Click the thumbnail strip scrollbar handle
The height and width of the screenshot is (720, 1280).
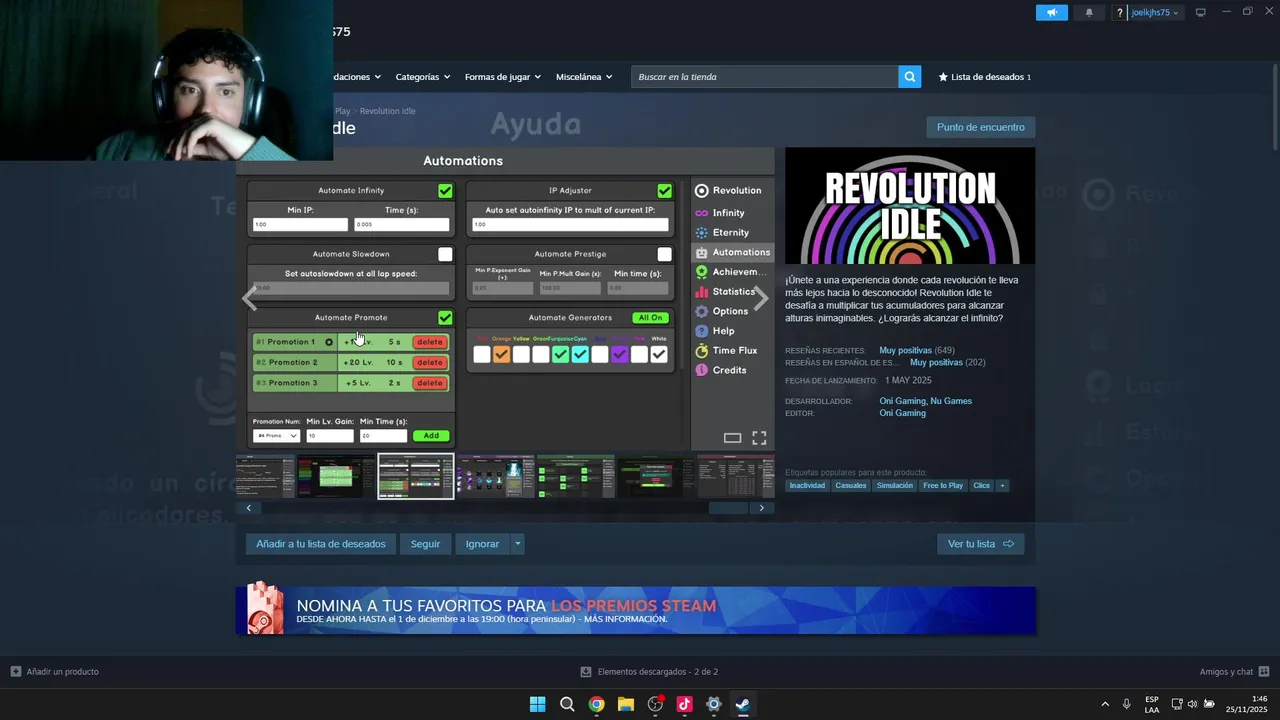point(728,508)
